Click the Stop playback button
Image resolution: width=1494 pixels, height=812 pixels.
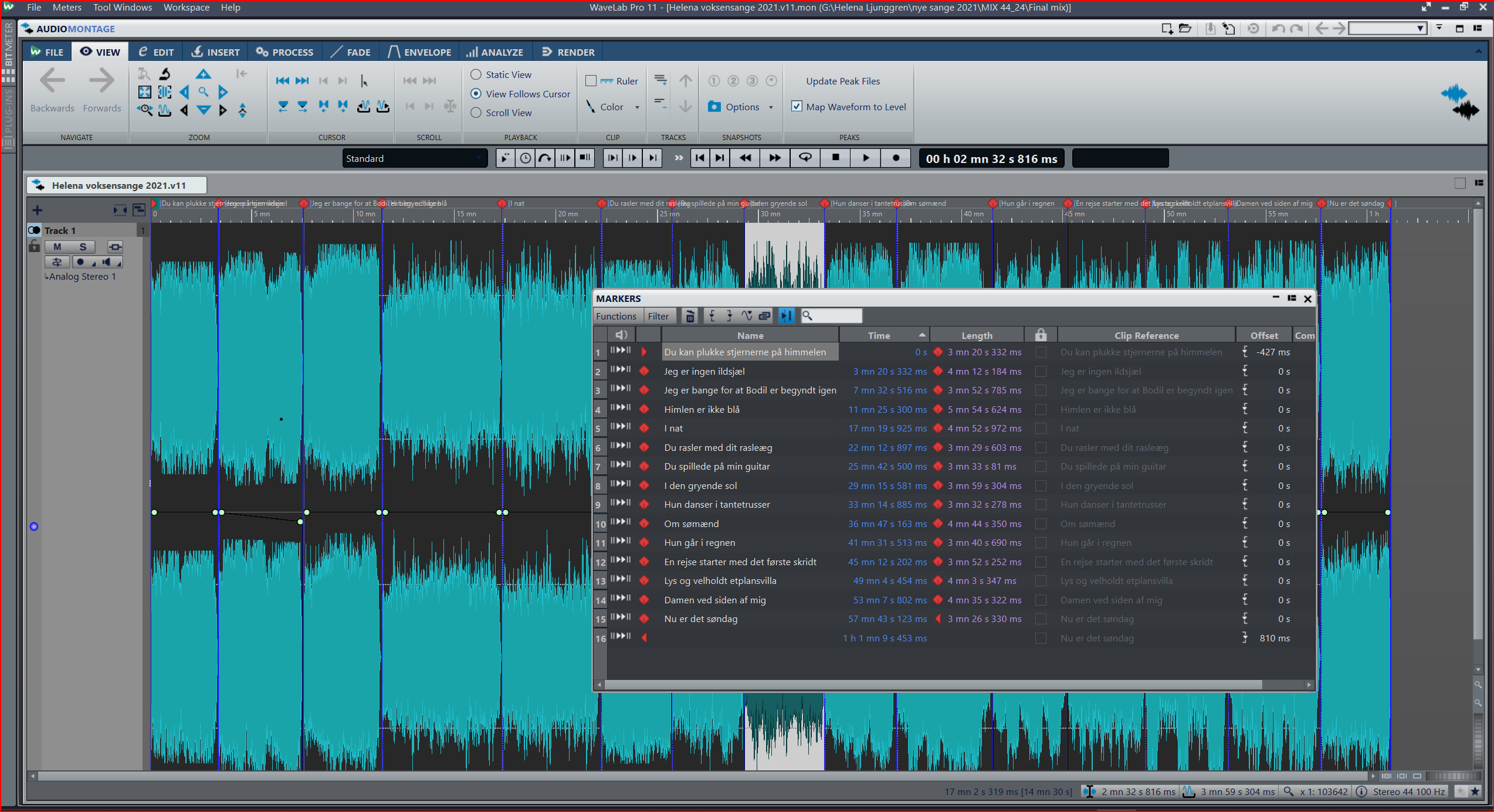[836, 158]
